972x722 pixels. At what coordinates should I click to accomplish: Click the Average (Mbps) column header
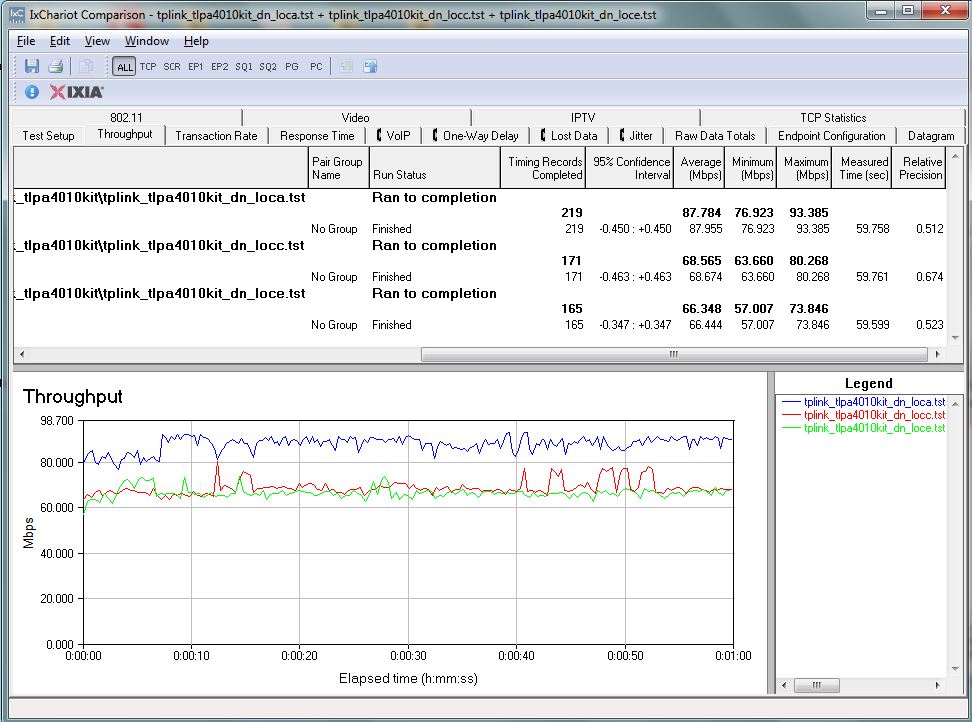699,168
